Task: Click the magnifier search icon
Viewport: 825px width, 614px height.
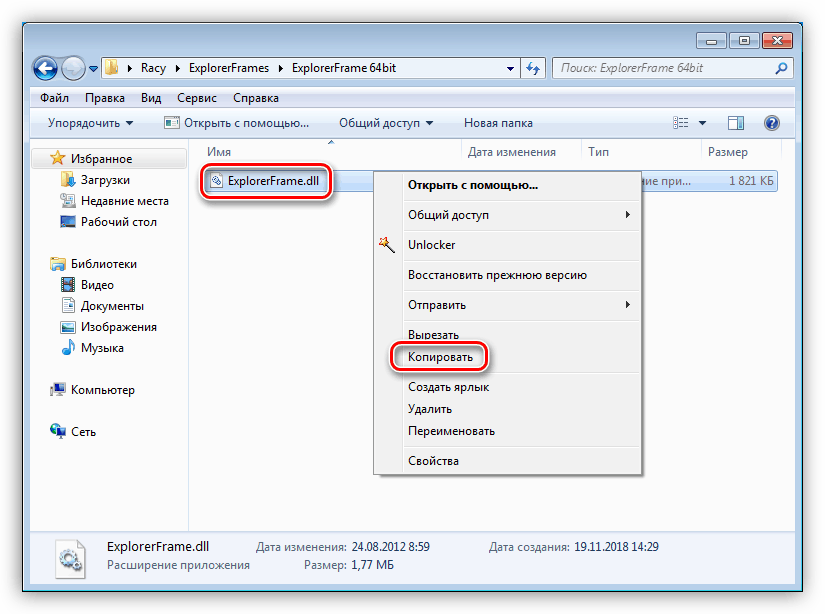Action: point(781,68)
